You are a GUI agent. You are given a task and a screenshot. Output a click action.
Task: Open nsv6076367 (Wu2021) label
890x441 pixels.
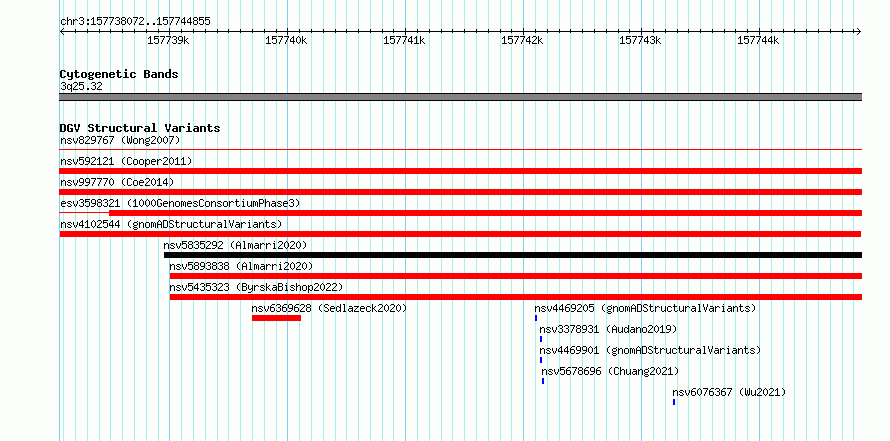(x=729, y=392)
